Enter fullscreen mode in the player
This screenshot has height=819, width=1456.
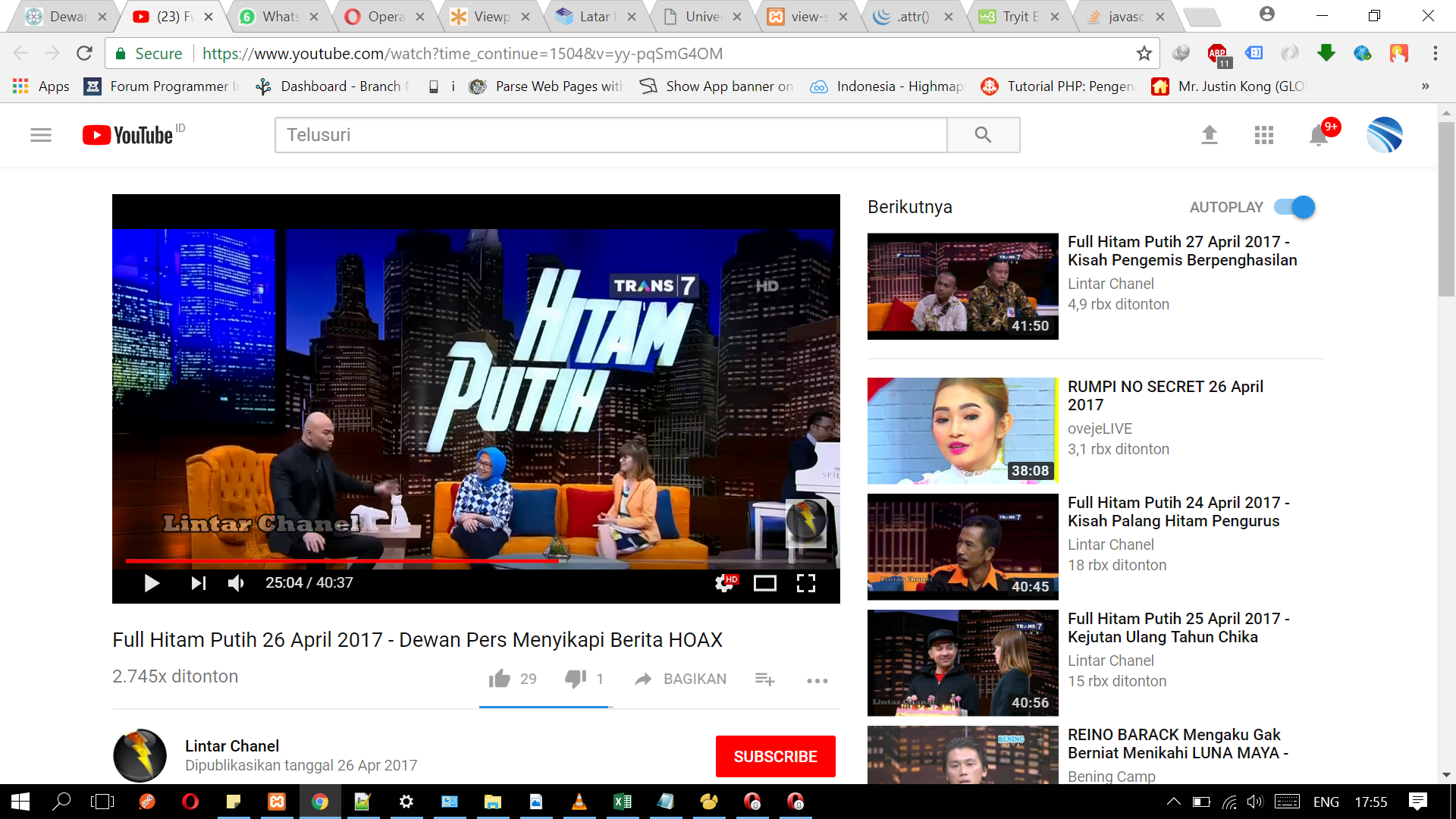[x=806, y=583]
